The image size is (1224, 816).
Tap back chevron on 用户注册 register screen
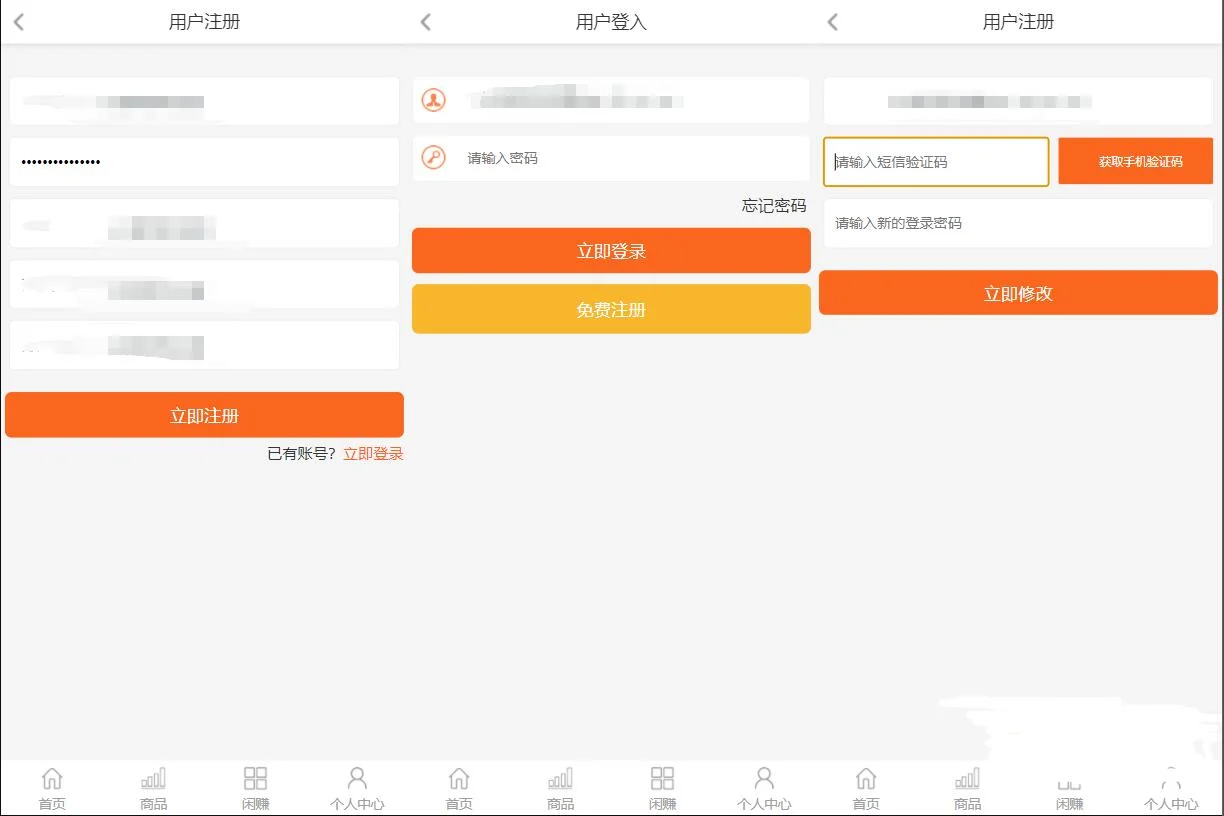[17, 21]
